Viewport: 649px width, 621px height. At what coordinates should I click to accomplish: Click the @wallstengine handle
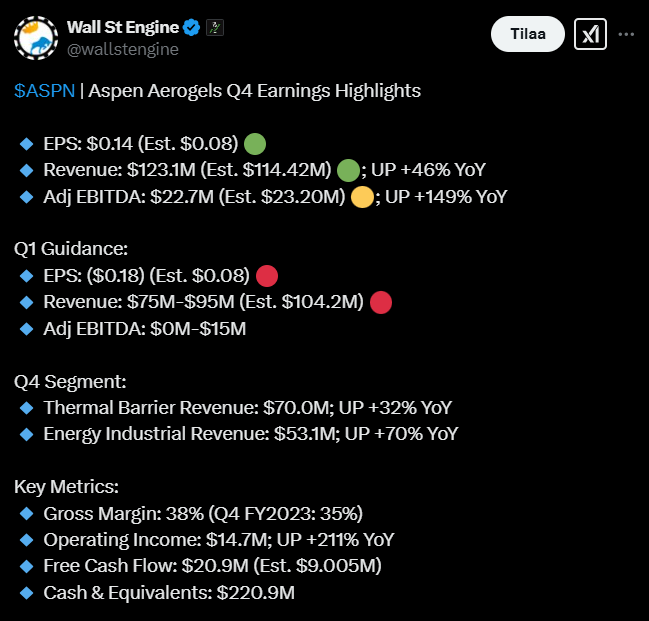point(123,48)
